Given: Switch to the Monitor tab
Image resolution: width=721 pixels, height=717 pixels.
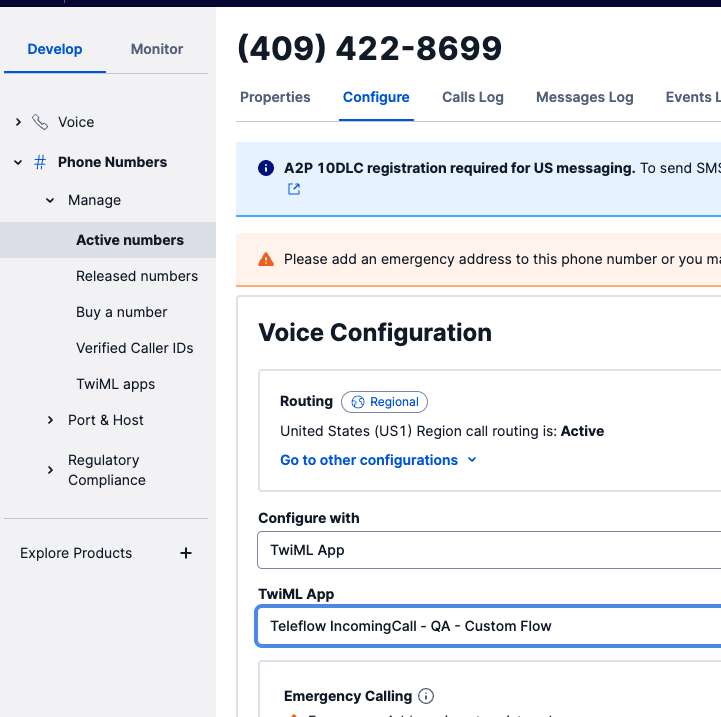Looking at the screenshot, I should tap(157, 49).
